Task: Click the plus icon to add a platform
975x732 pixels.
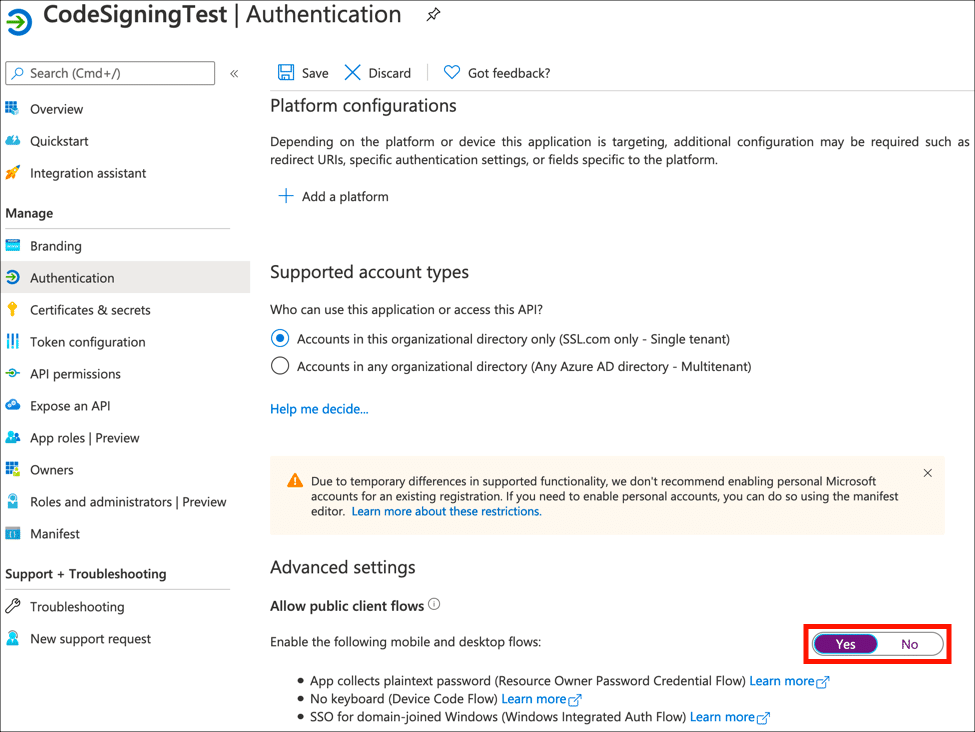Action: pyautogui.click(x=286, y=196)
